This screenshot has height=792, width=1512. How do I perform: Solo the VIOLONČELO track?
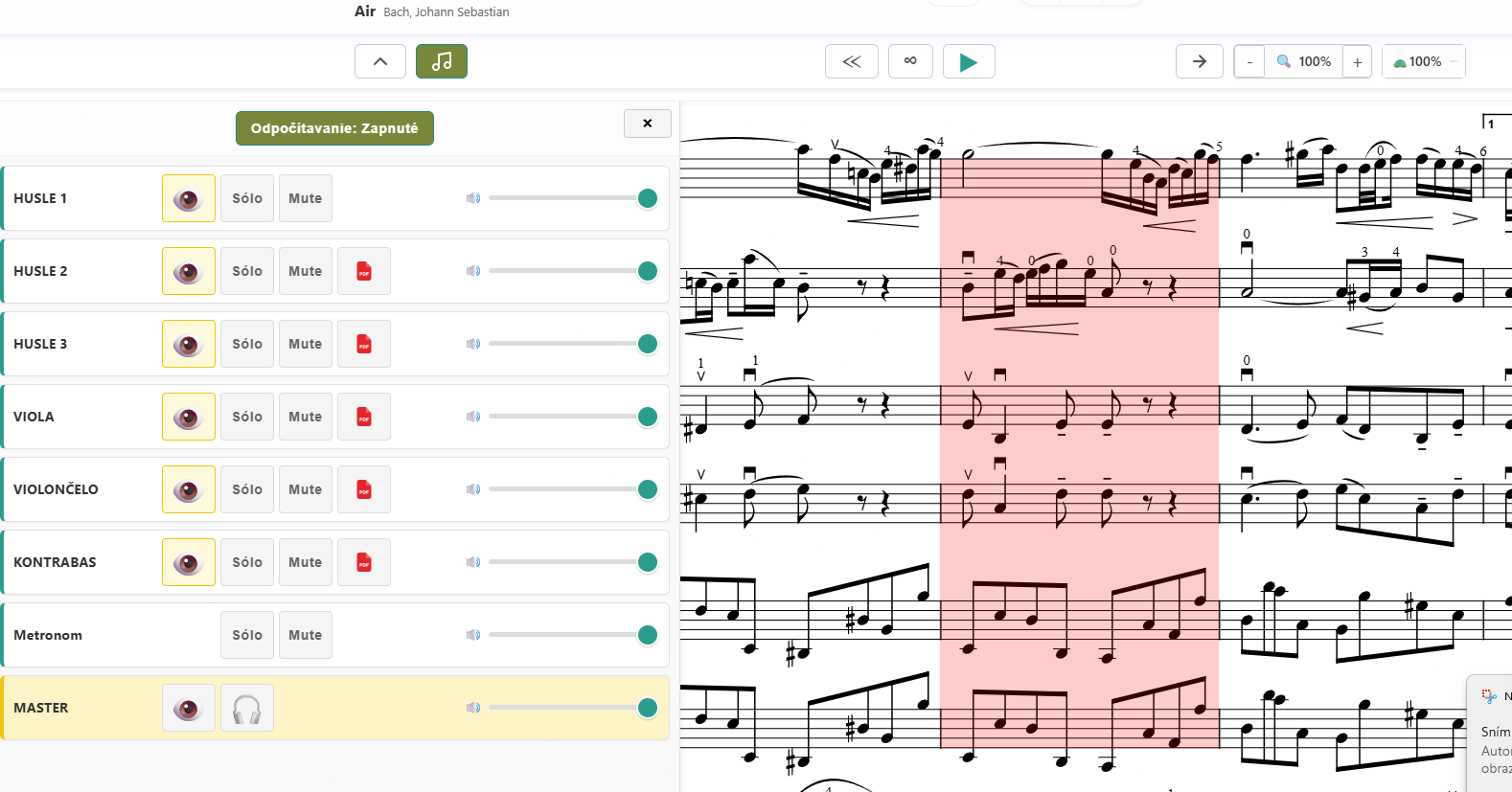pos(247,489)
